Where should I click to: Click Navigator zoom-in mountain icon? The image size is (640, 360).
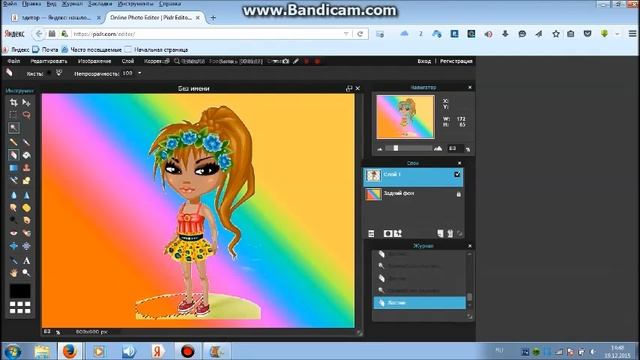[x=438, y=149]
